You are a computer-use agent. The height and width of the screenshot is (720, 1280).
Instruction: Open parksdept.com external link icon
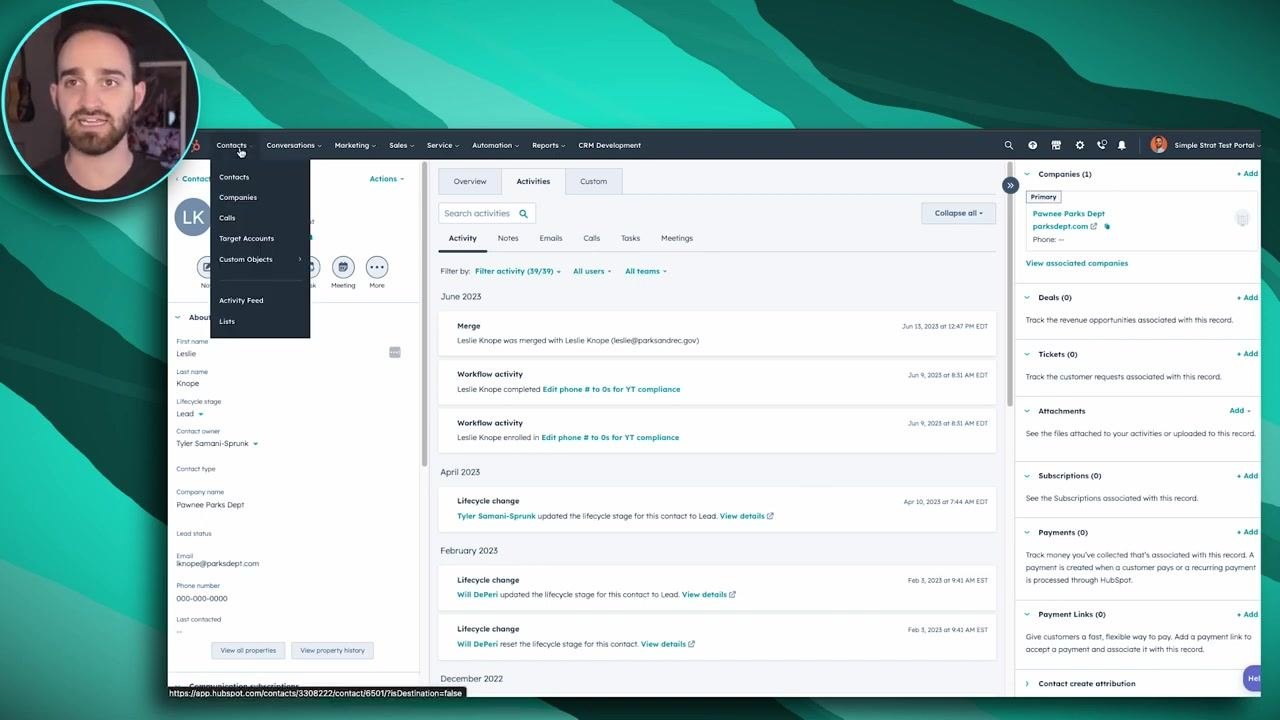[x=1094, y=226]
